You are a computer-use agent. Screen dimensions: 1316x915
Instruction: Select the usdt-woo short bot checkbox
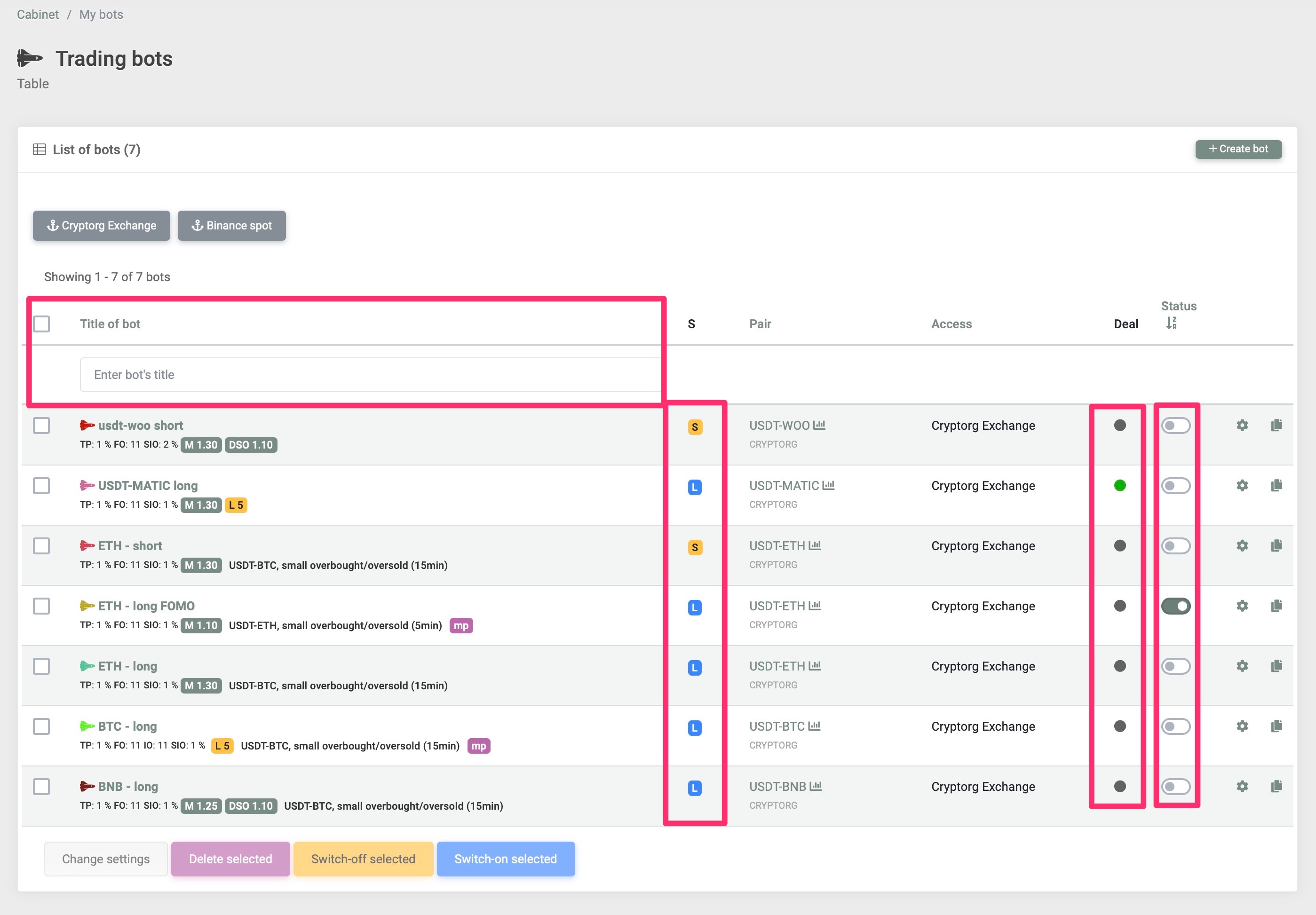41,425
